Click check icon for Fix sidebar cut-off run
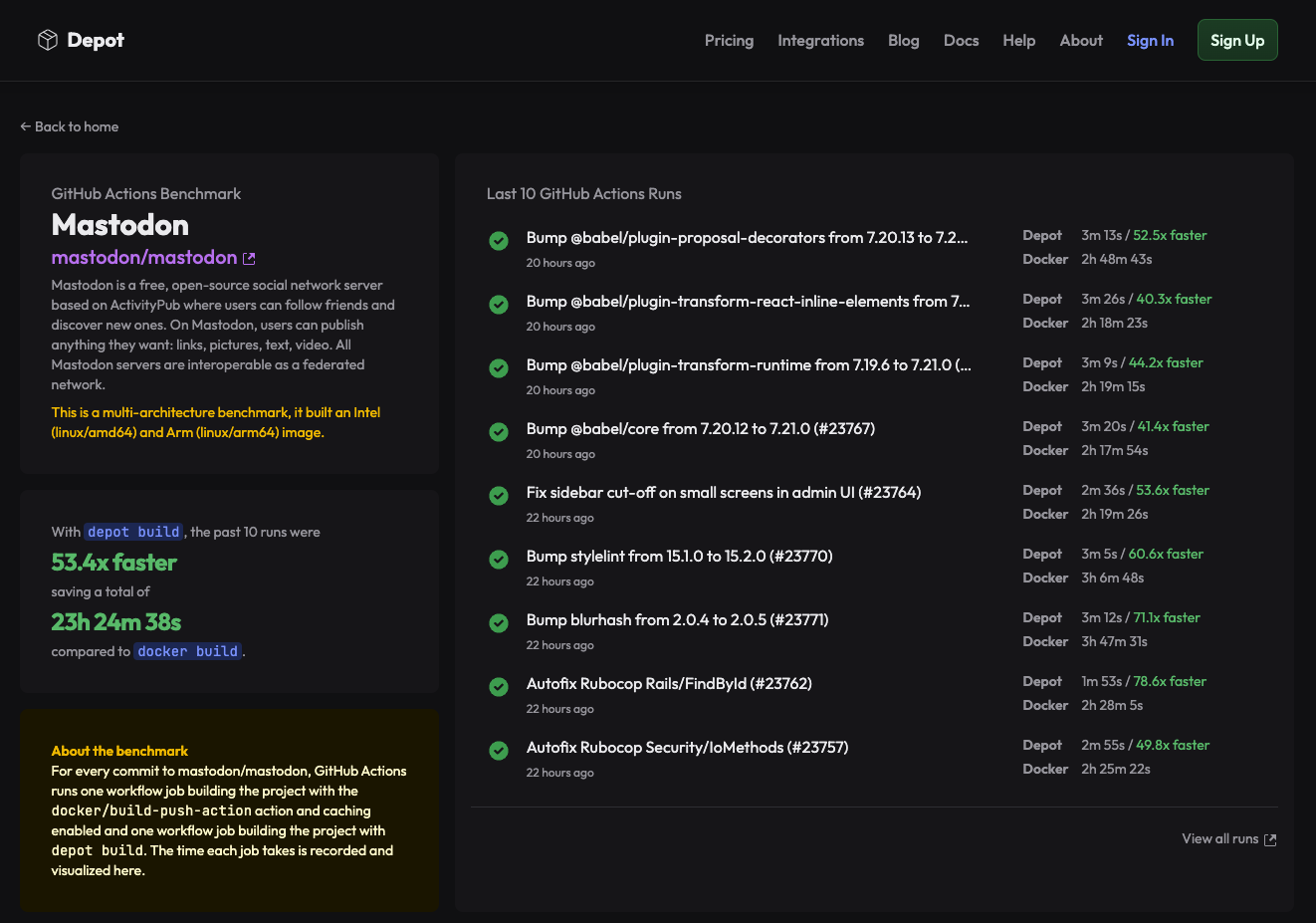The image size is (1316, 923). pyautogui.click(x=499, y=496)
